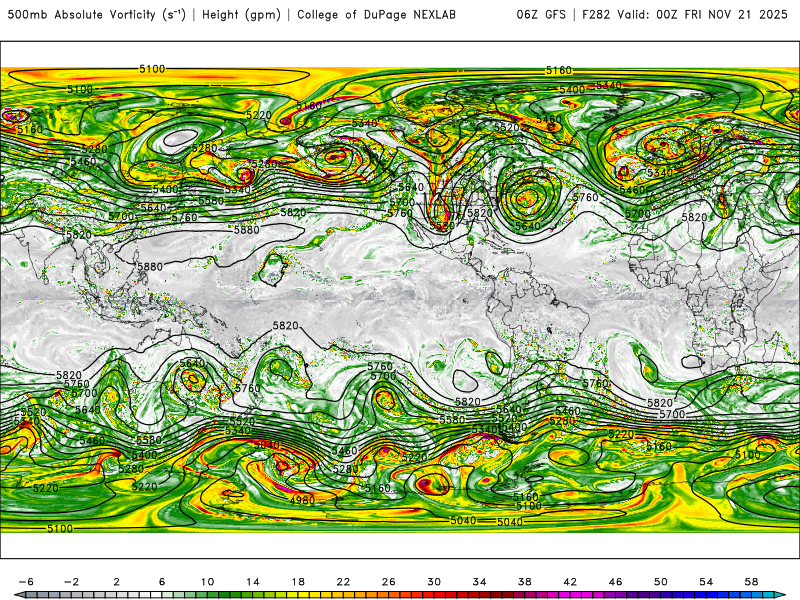Click the '−2' color scale label
The height and width of the screenshot is (600, 800).
point(71,582)
